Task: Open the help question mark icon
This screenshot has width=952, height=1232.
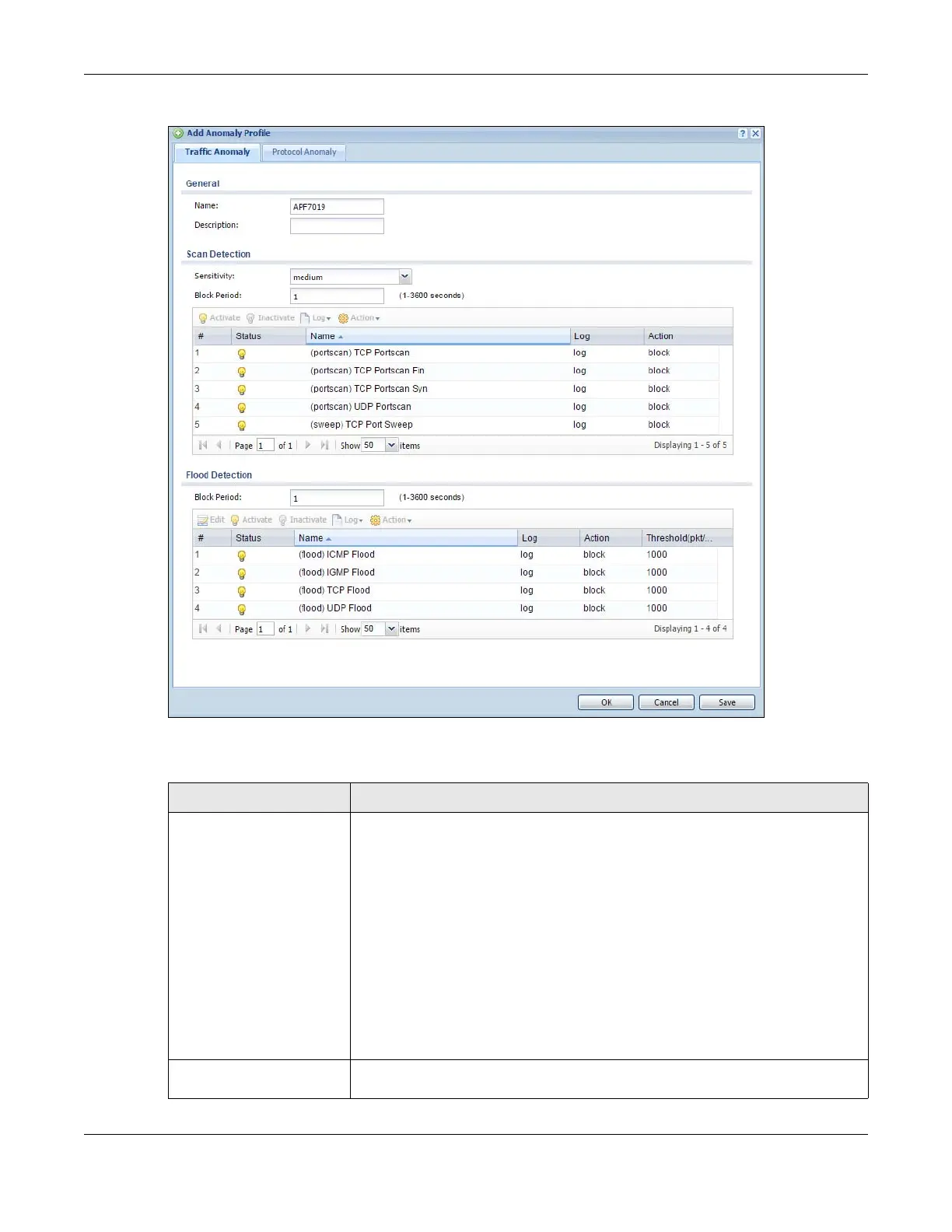Action: pos(743,134)
